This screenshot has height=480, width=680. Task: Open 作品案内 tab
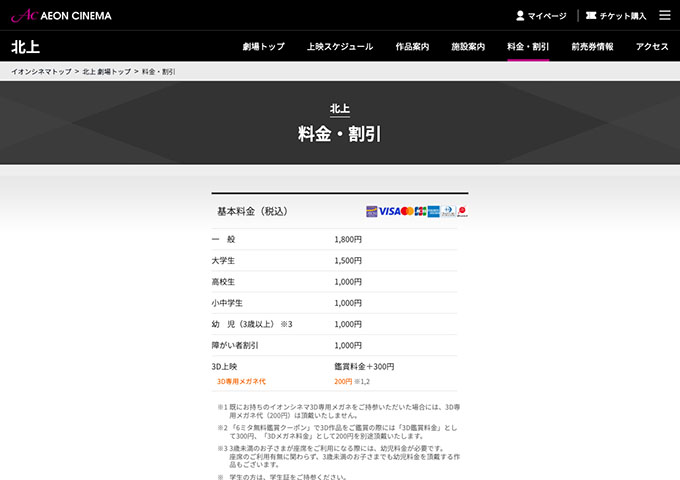(412, 46)
